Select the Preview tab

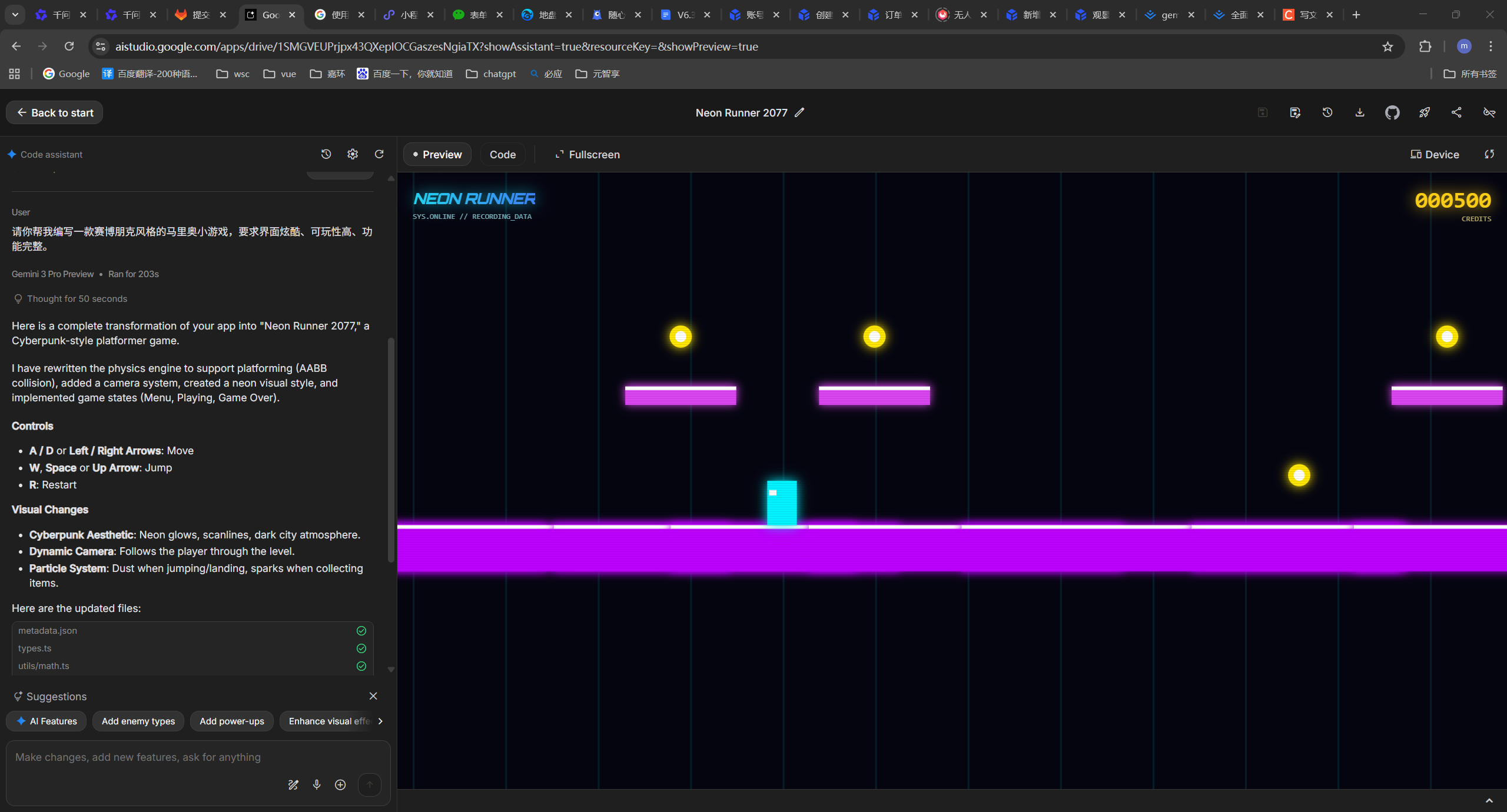tap(437, 154)
